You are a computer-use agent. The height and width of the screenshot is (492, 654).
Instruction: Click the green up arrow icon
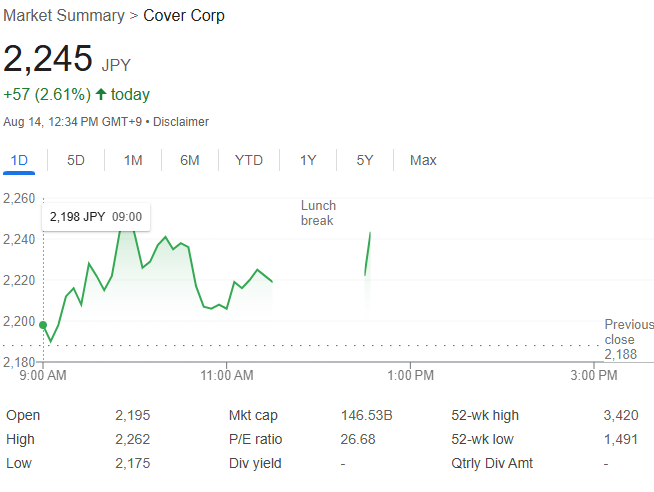click(101, 95)
